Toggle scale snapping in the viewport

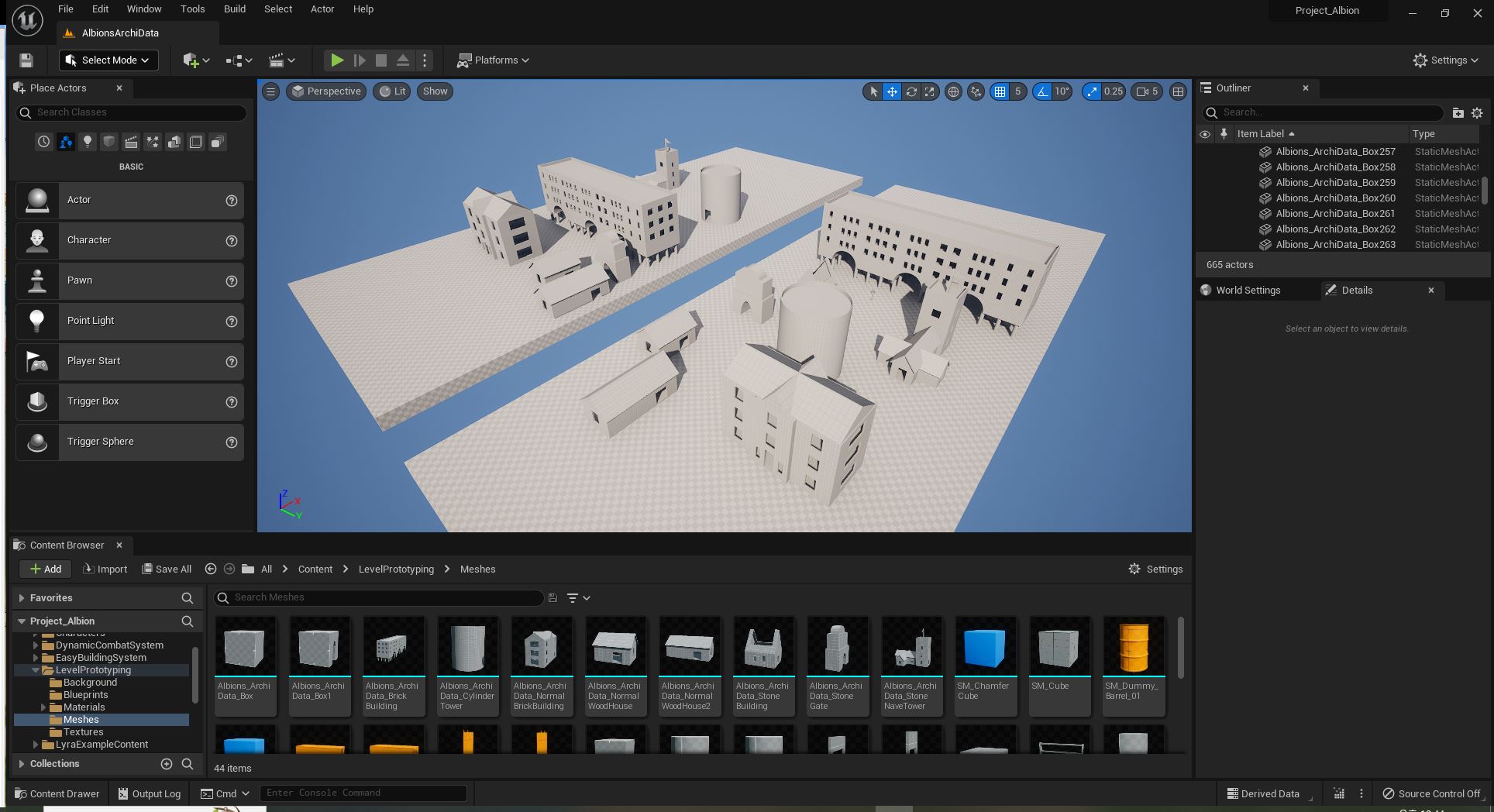coord(1092,91)
